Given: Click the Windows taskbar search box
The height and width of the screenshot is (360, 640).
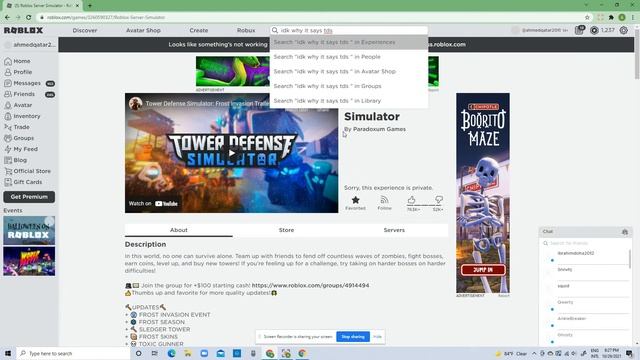Looking at the screenshot, I should click(x=73, y=353).
